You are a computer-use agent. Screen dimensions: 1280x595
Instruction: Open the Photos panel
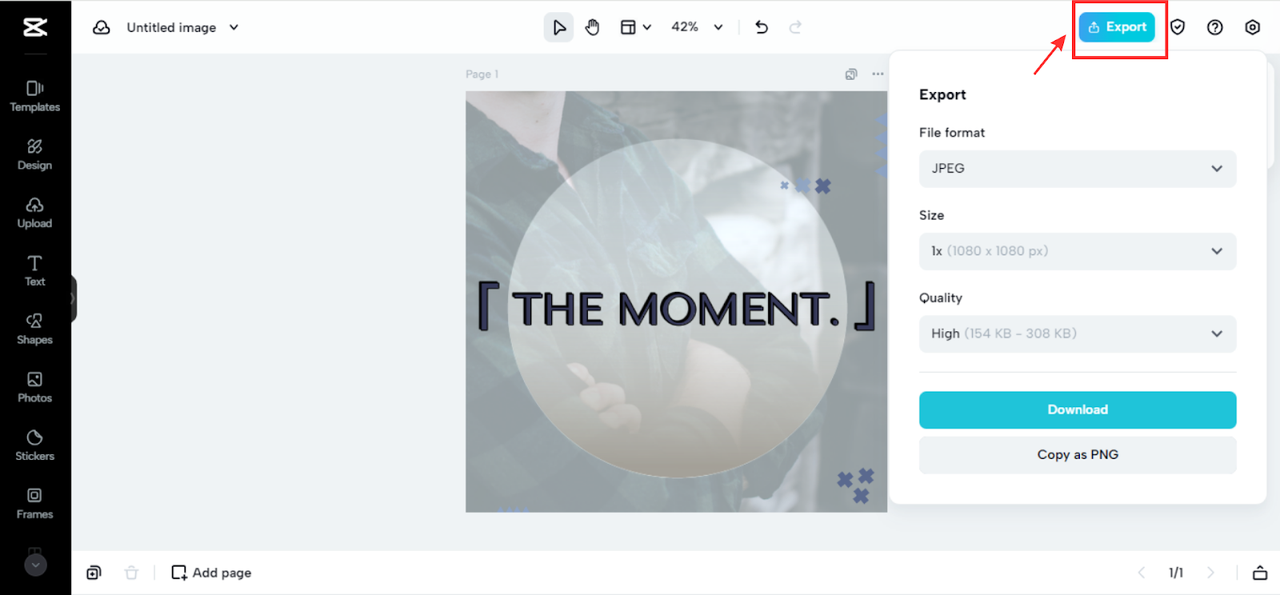coord(35,387)
